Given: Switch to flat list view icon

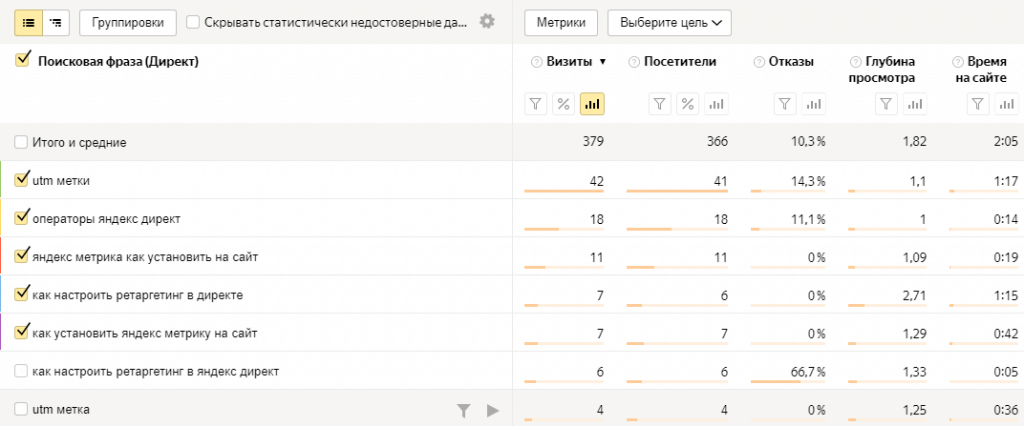Looking at the screenshot, I should [28, 21].
